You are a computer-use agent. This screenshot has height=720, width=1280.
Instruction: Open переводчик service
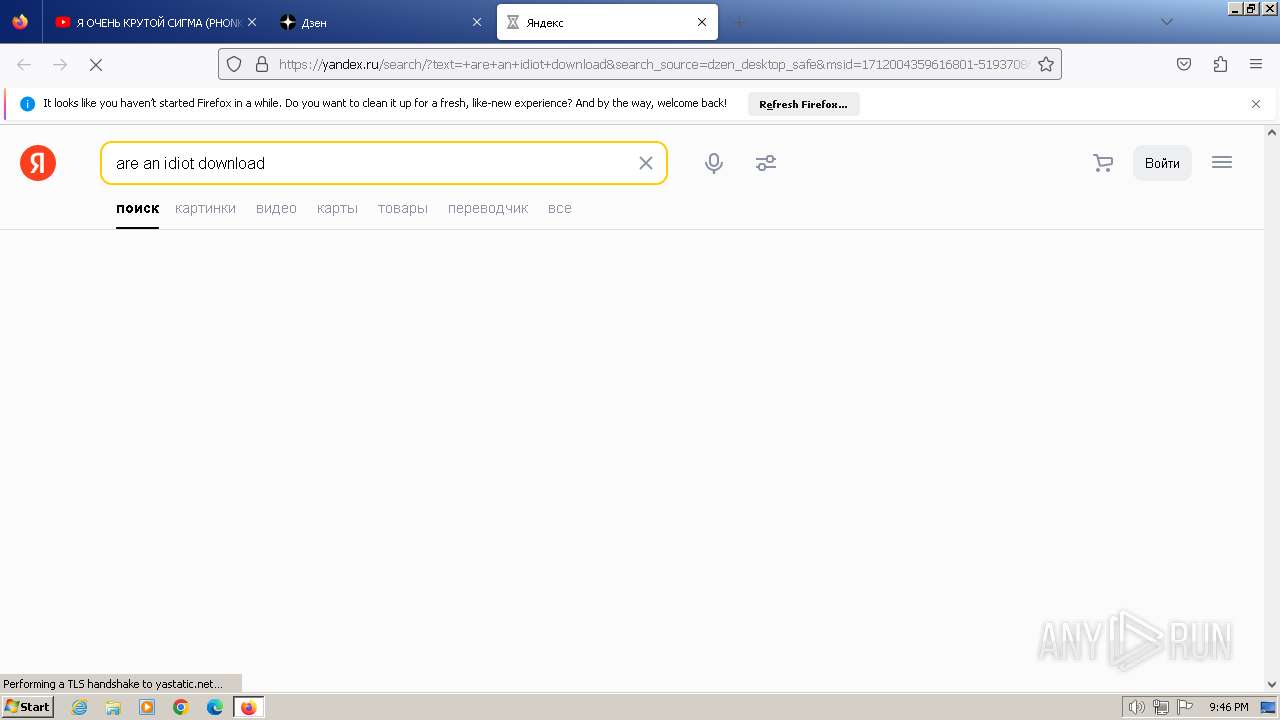click(x=488, y=208)
